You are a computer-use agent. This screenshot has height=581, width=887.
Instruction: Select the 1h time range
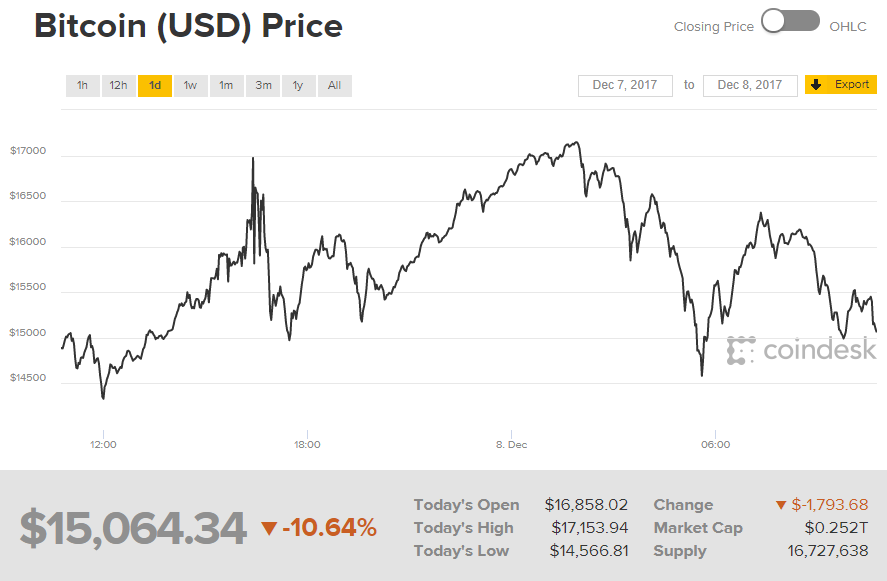pyautogui.click(x=82, y=86)
